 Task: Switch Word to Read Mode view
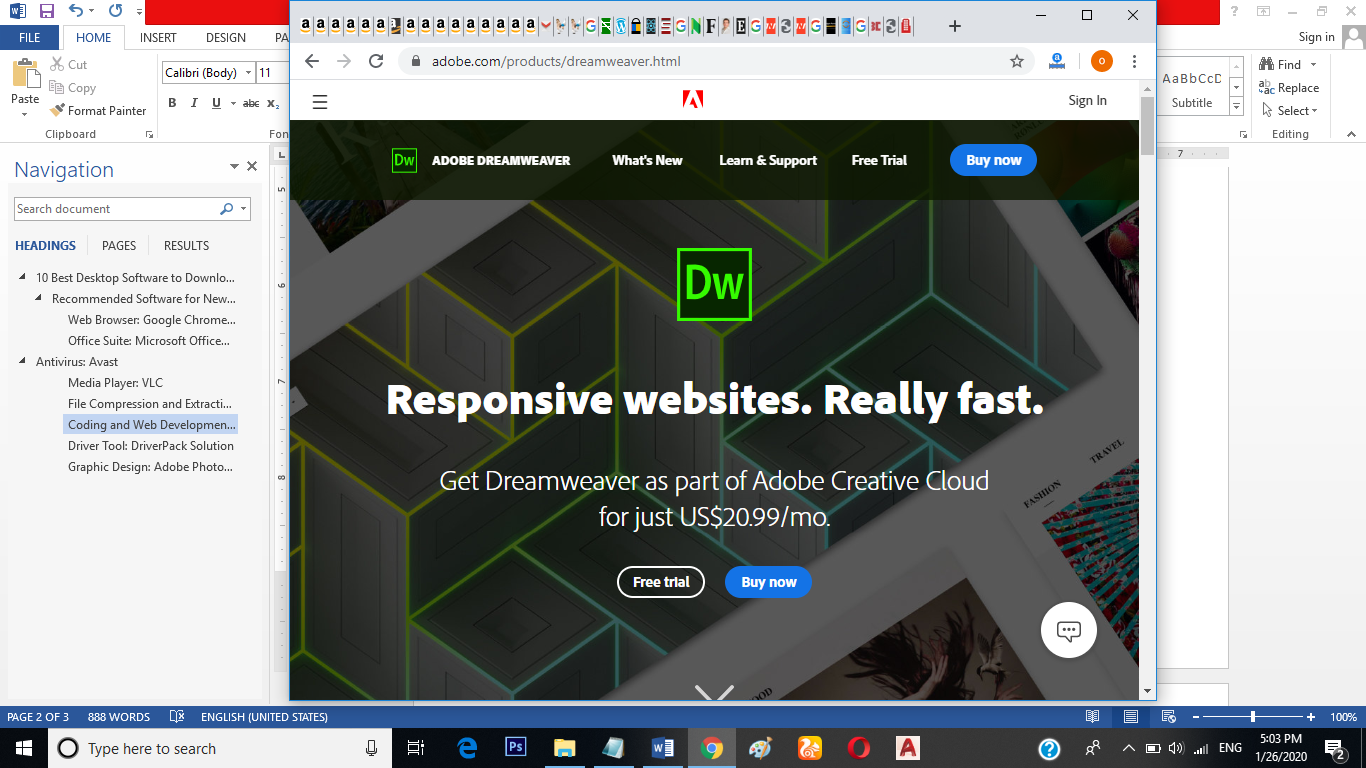tap(1093, 717)
